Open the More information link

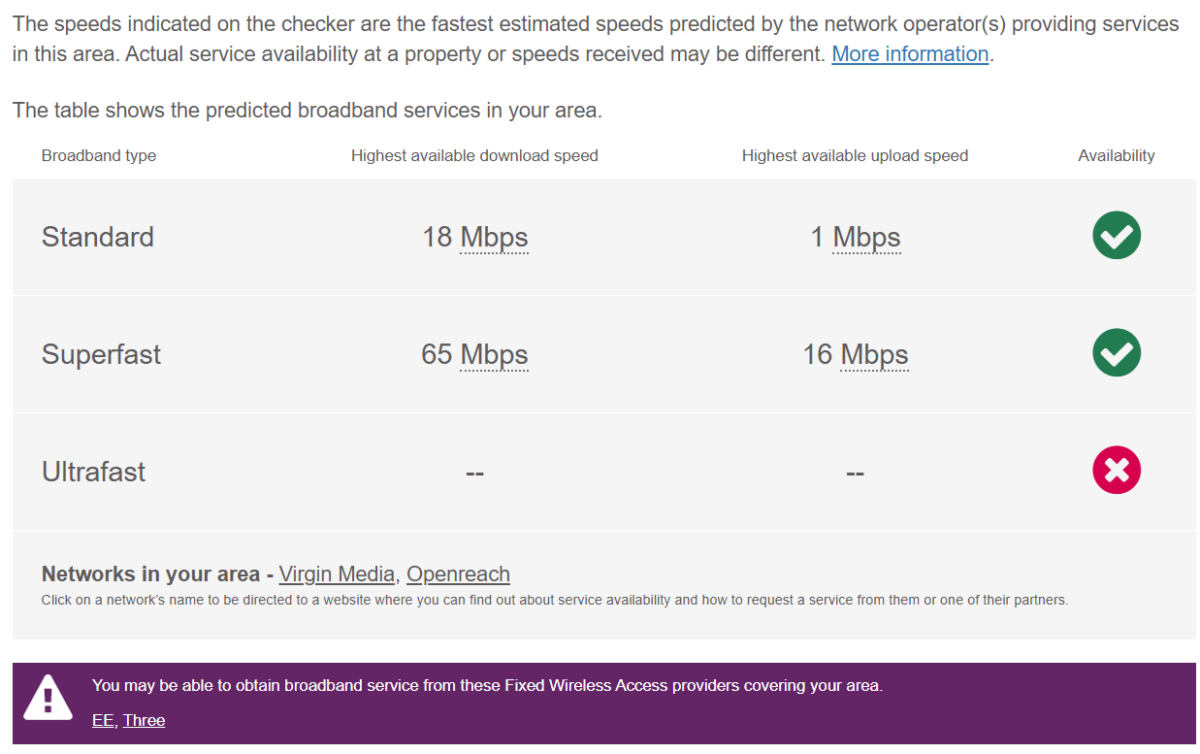point(910,54)
